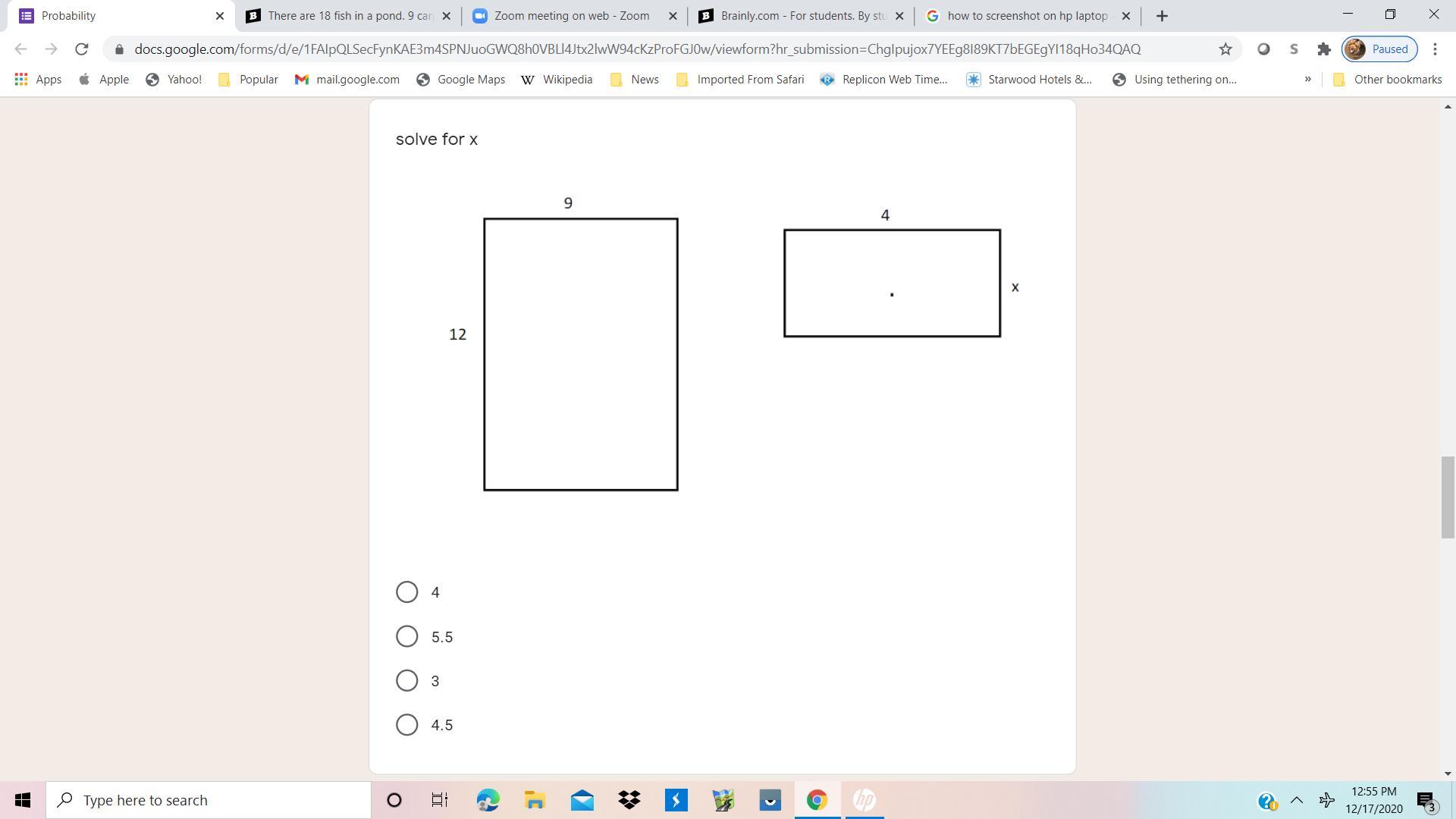1456x819 pixels.
Task: Choose the 5.5 radio option
Action: (x=407, y=636)
